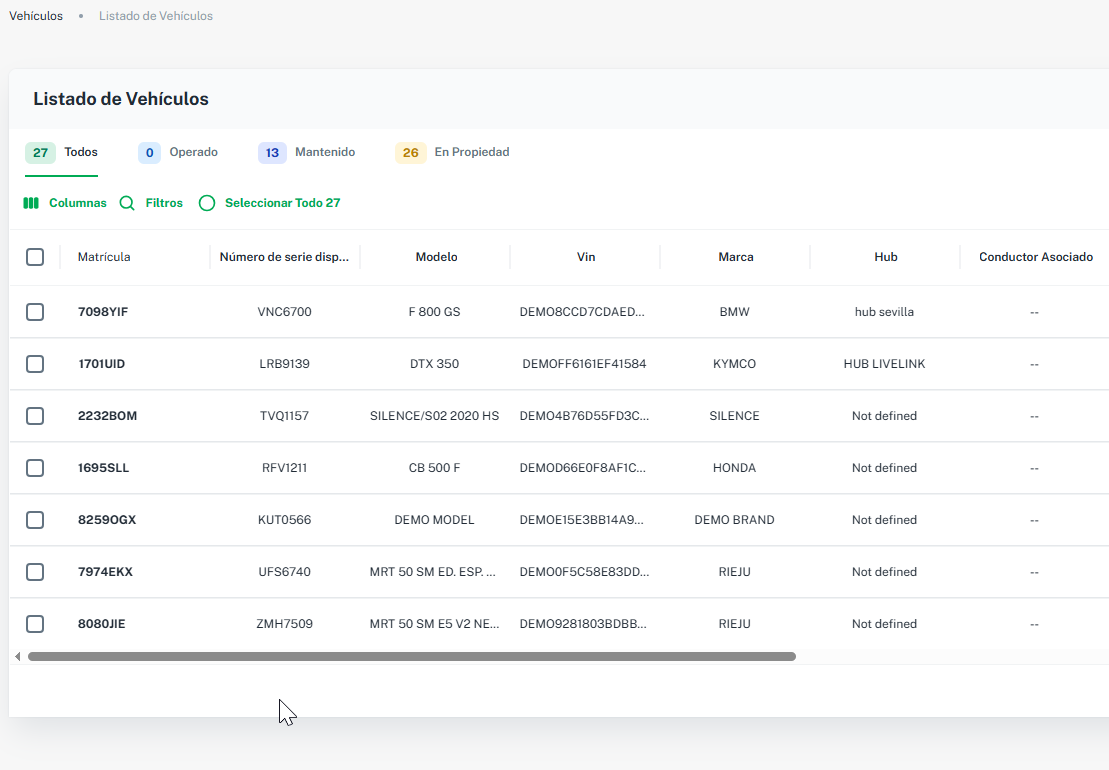
Task: Open vehicle 1701UID details
Action: (x=101, y=364)
